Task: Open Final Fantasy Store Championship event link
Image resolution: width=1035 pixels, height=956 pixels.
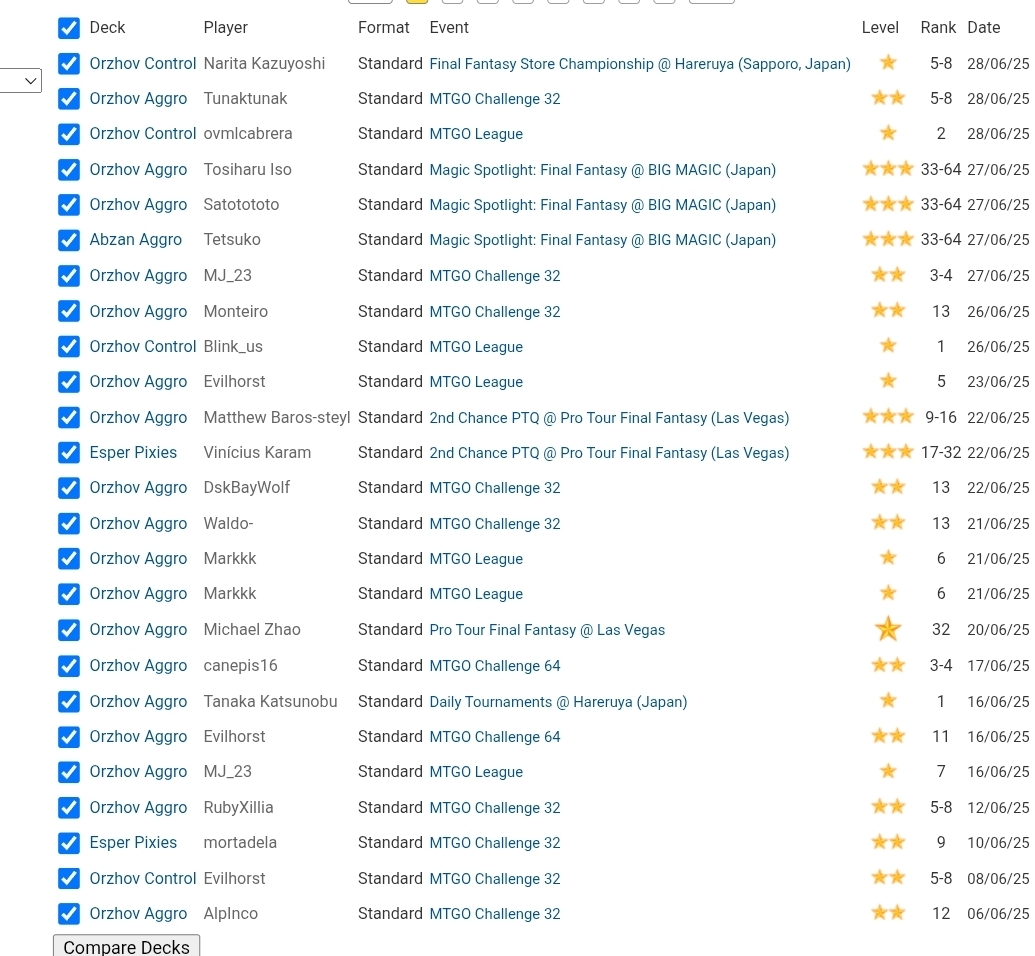Action: (640, 63)
